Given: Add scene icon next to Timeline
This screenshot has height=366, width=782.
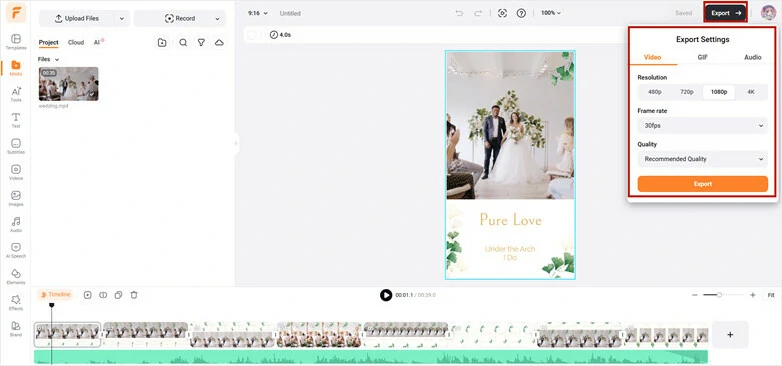Looking at the screenshot, I should (88, 295).
